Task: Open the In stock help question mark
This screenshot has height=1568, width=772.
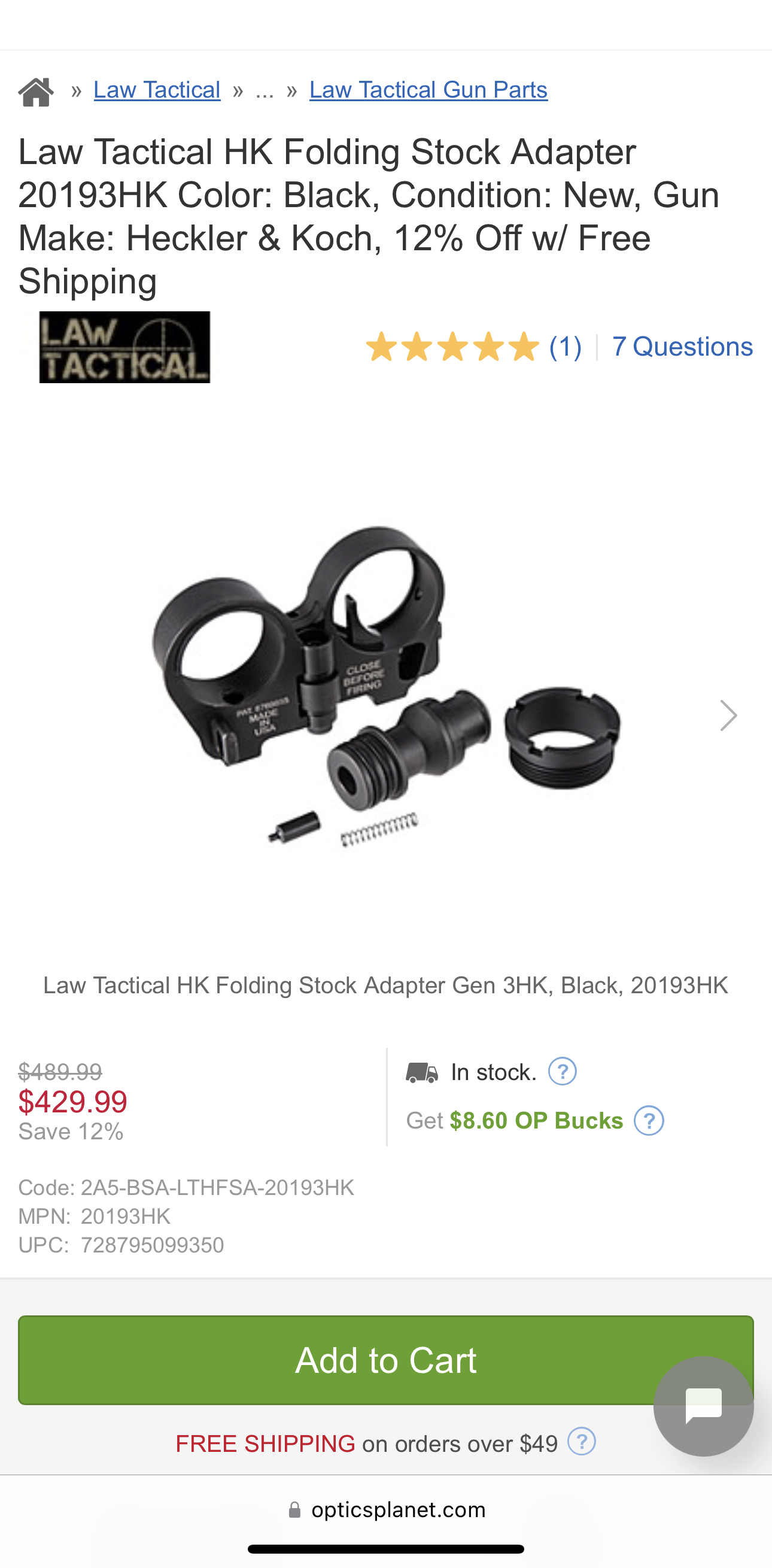Action: coord(562,1071)
